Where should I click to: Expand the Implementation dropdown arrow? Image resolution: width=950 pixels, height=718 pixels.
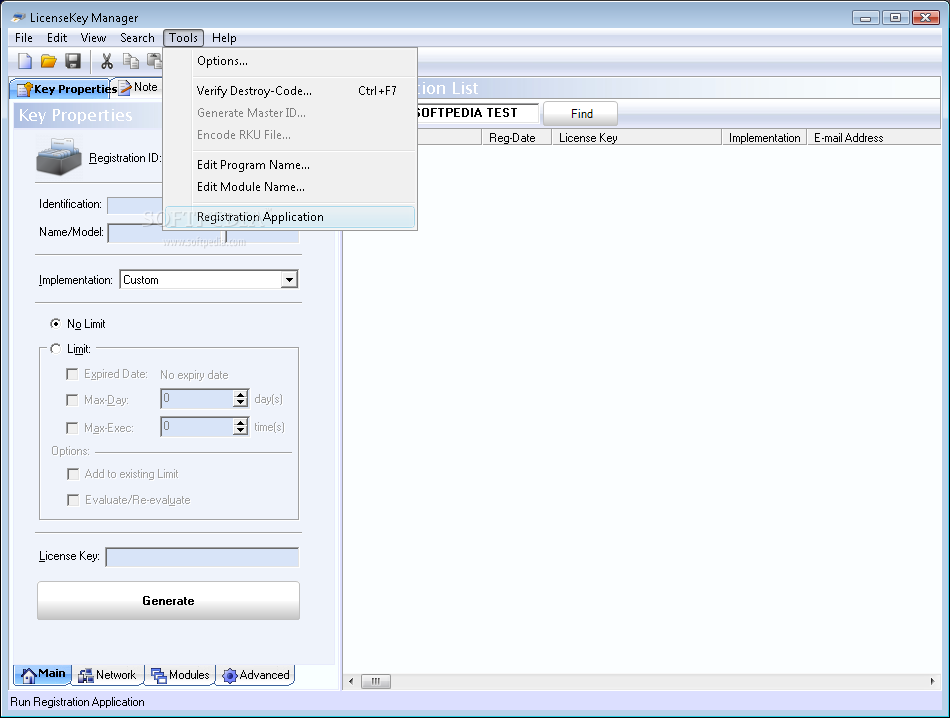(x=289, y=279)
